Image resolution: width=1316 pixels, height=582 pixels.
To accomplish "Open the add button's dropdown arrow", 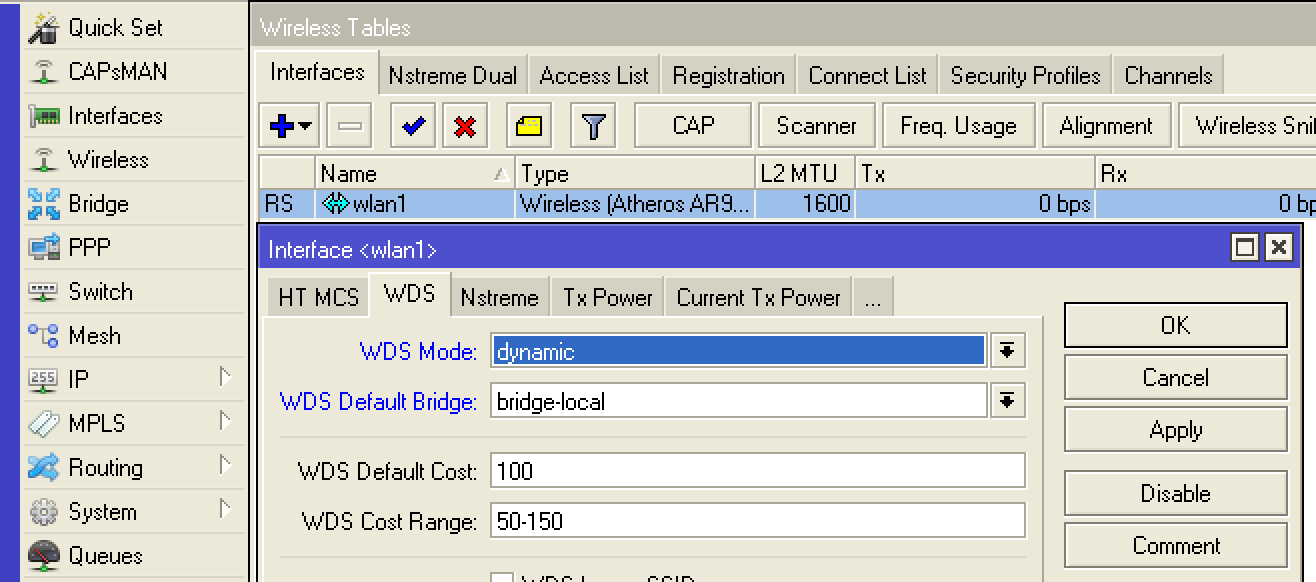I will pos(305,126).
